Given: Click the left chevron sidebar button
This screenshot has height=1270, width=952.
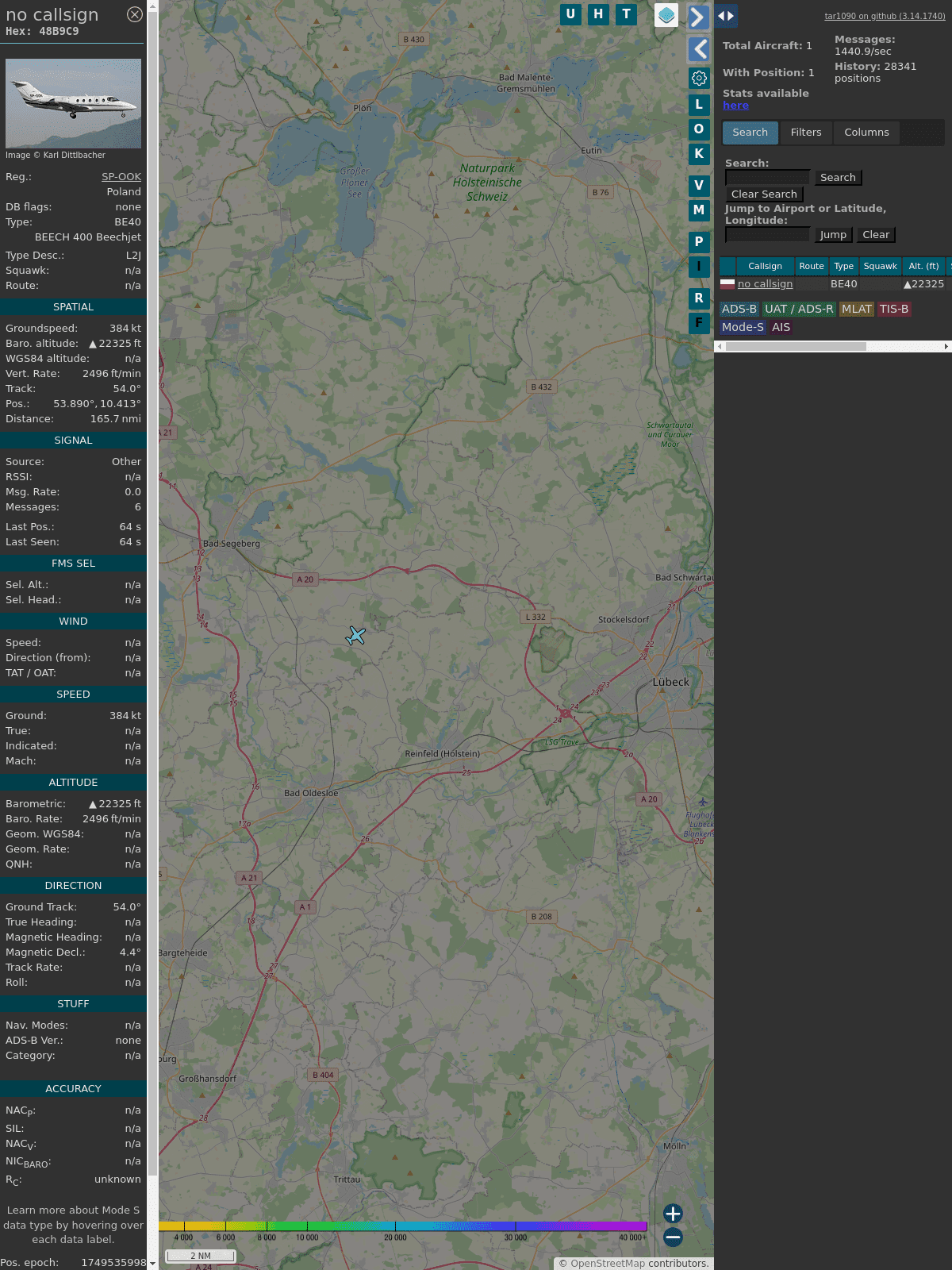Looking at the screenshot, I should pos(698,49).
